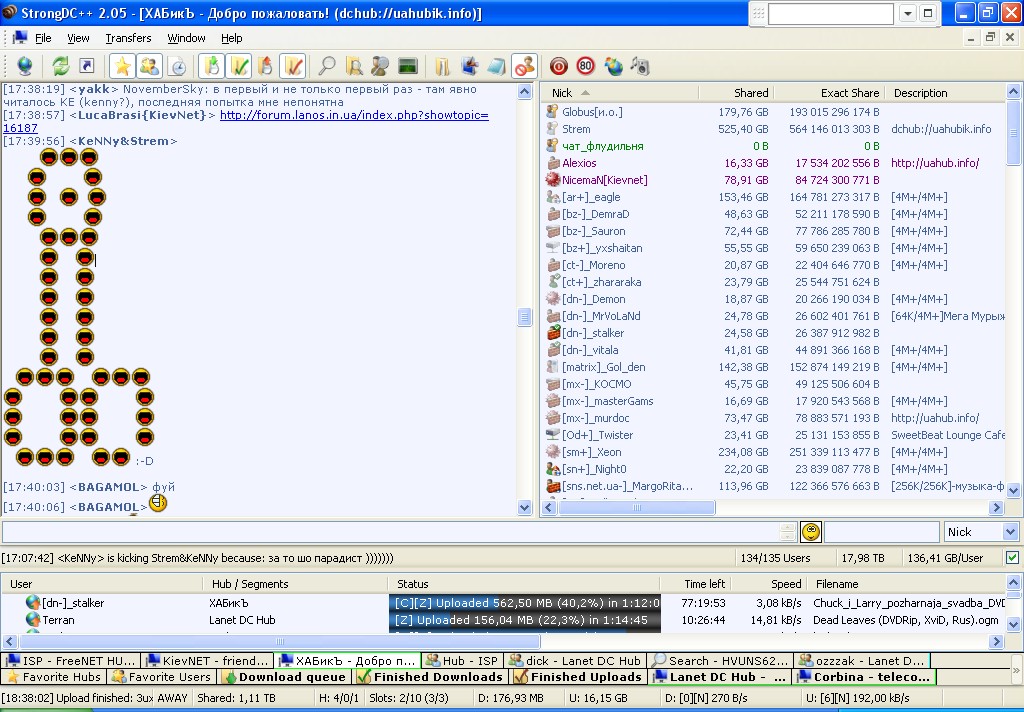Click the dn-_stalker upload progress bar
Screen dimensions: 1024x712
pos(524,603)
